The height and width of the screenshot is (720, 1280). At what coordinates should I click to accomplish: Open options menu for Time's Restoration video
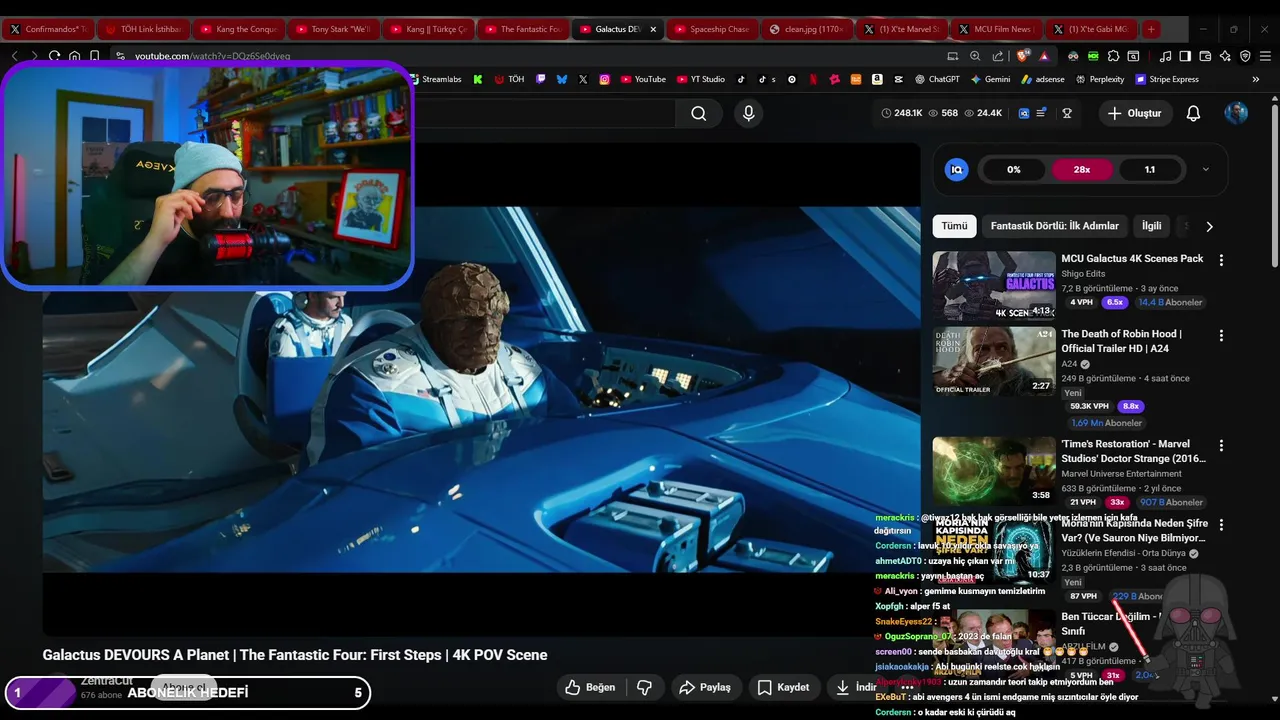1221,446
